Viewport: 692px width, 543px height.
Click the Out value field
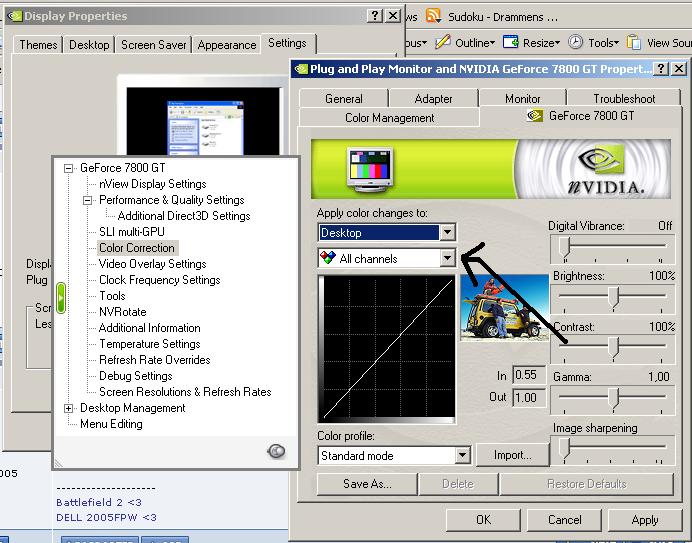pos(529,398)
